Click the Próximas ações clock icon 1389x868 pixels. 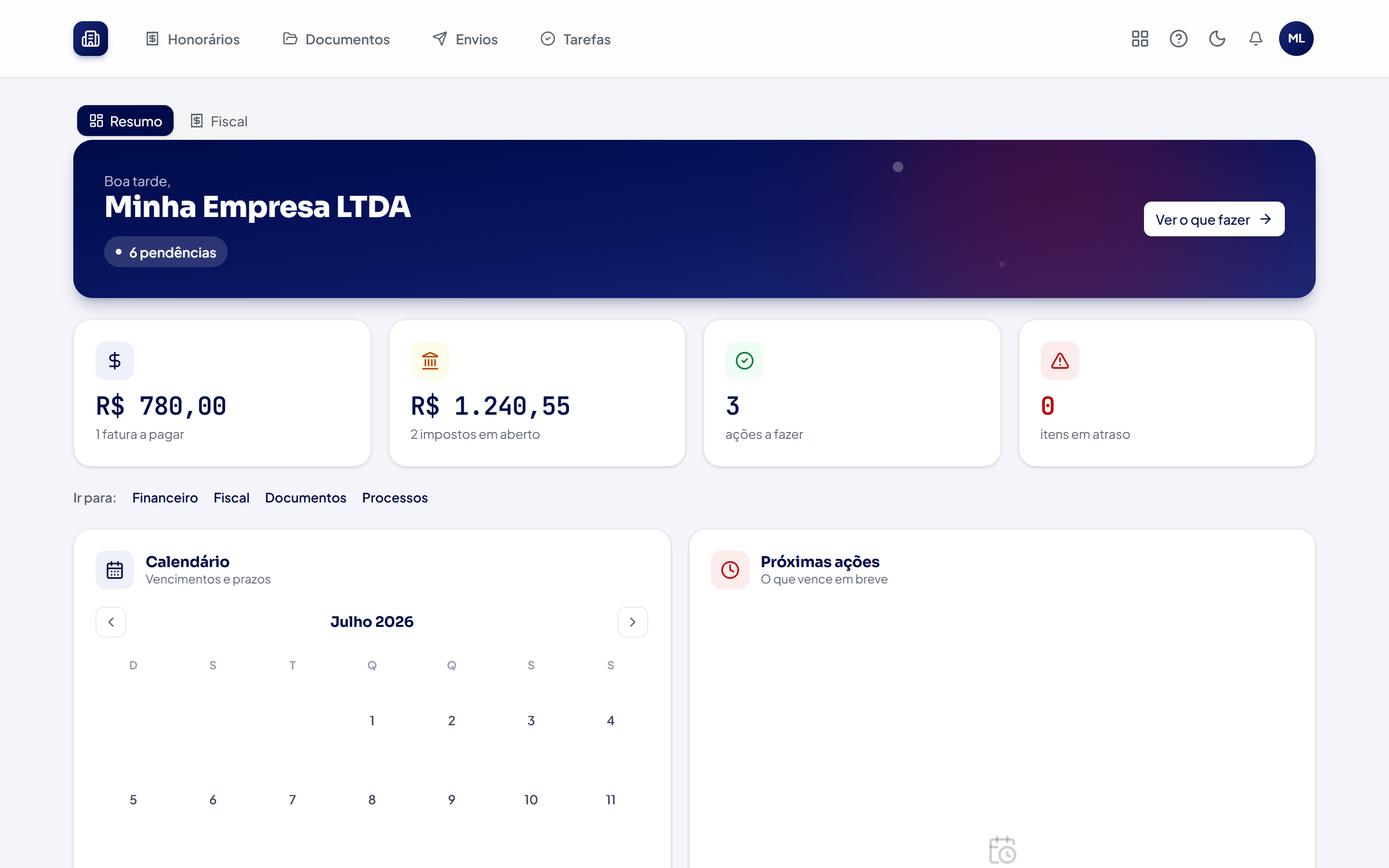730,570
